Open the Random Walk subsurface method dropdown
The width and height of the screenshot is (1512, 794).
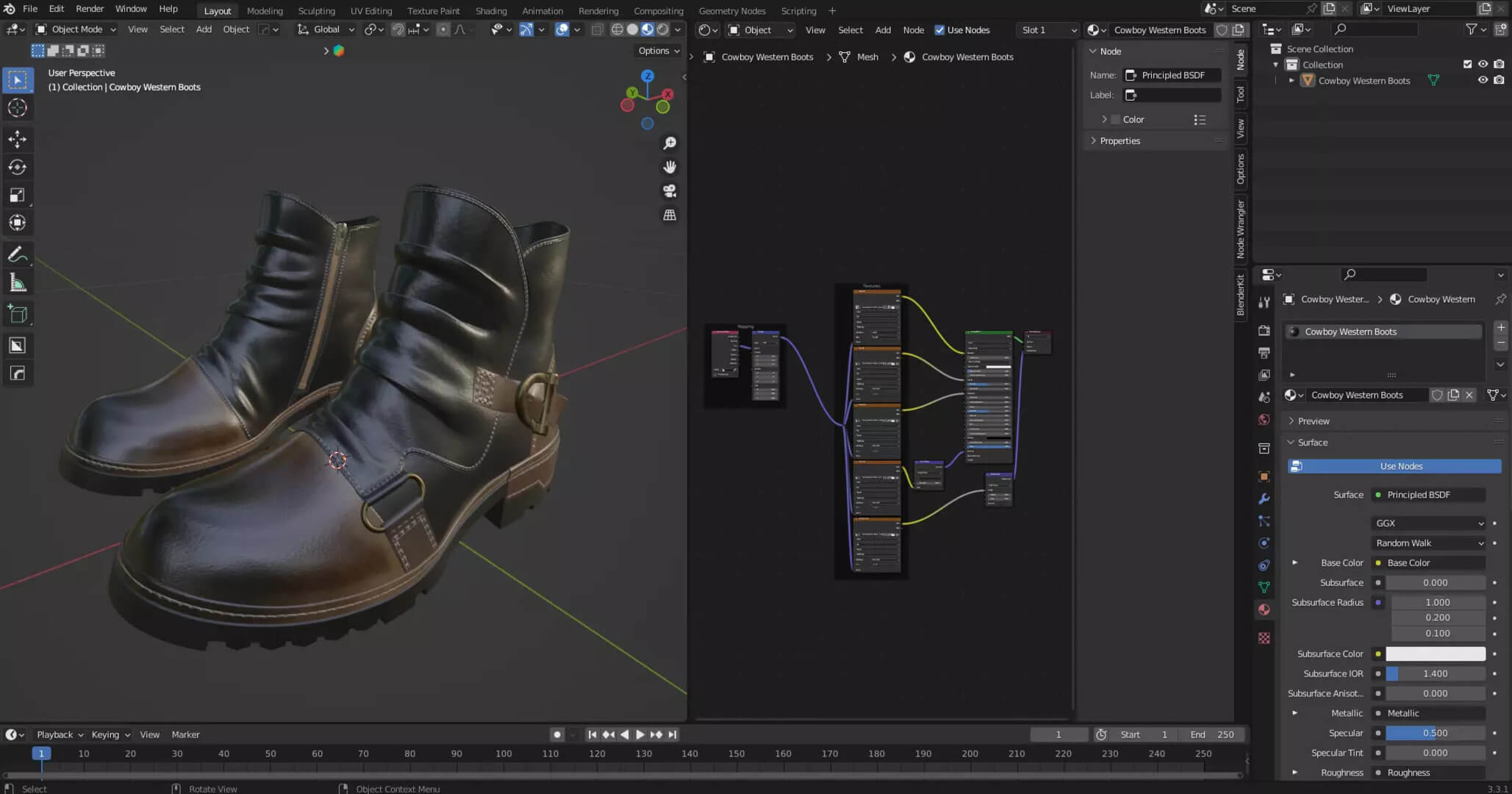1429,543
